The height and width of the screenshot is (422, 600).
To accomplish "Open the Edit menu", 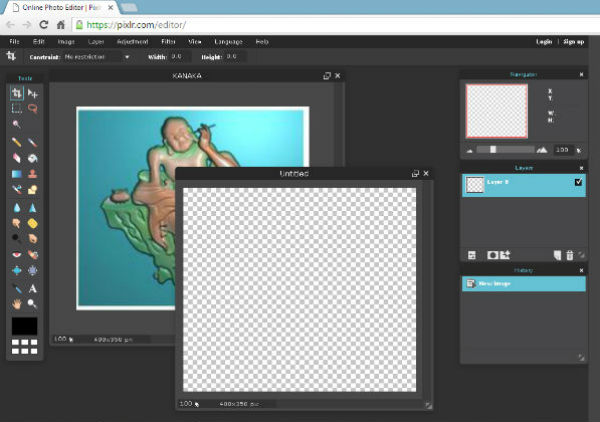I will 39,42.
